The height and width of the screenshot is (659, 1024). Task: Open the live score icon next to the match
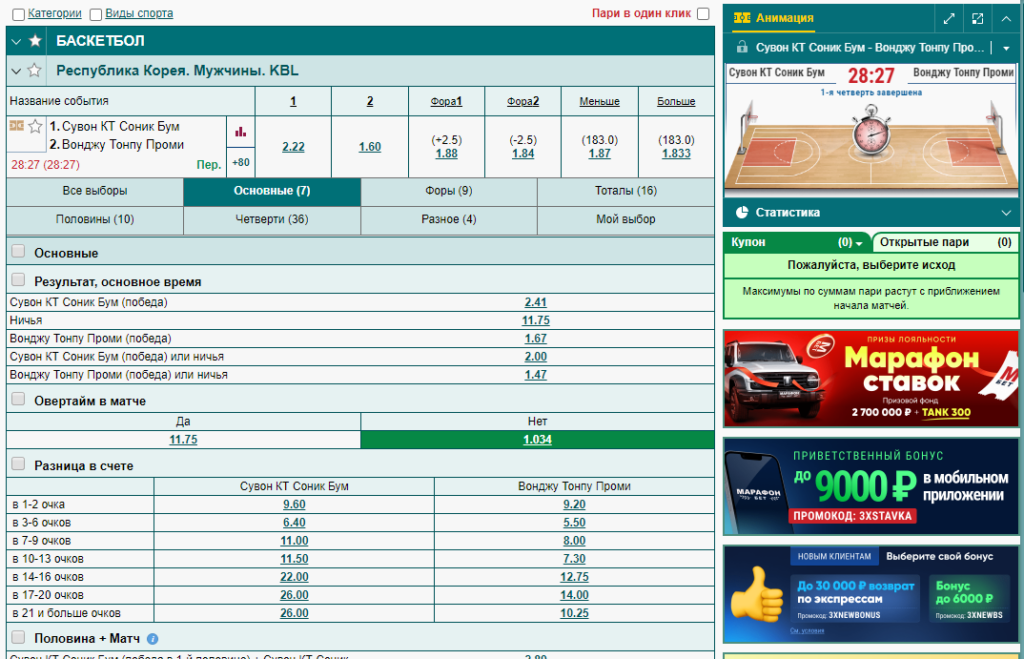pos(16,125)
